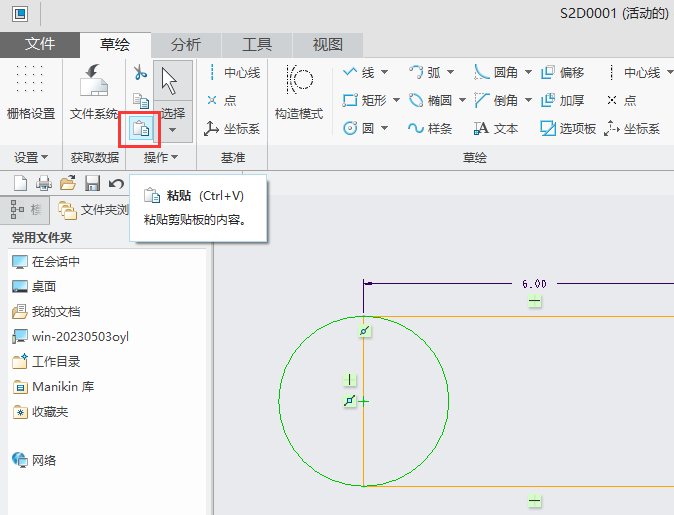Image resolution: width=674 pixels, height=515 pixels.
Task: Open the Desktop (桌面) folder
Action: click(34, 287)
